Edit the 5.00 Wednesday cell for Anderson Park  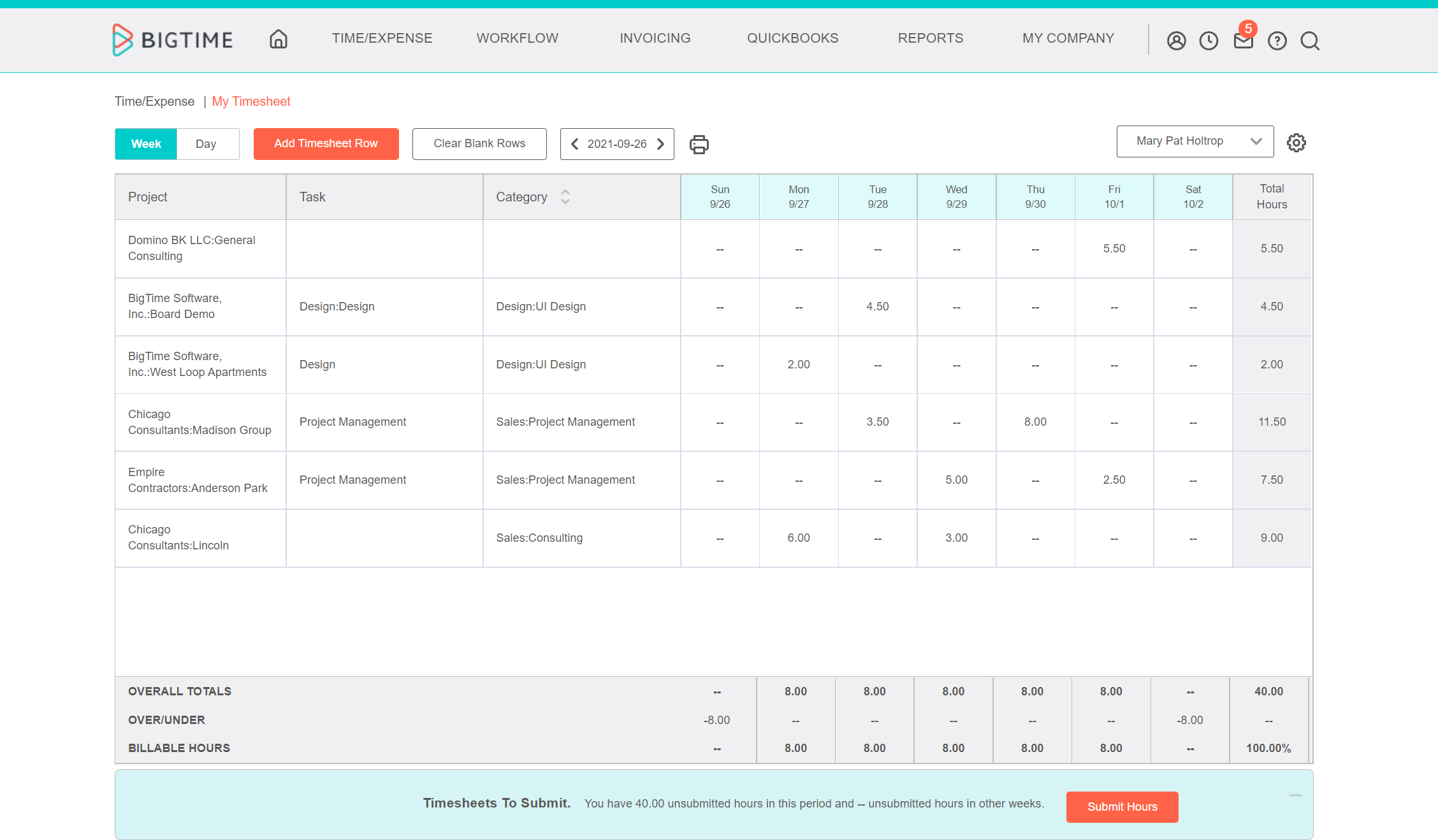tap(956, 480)
